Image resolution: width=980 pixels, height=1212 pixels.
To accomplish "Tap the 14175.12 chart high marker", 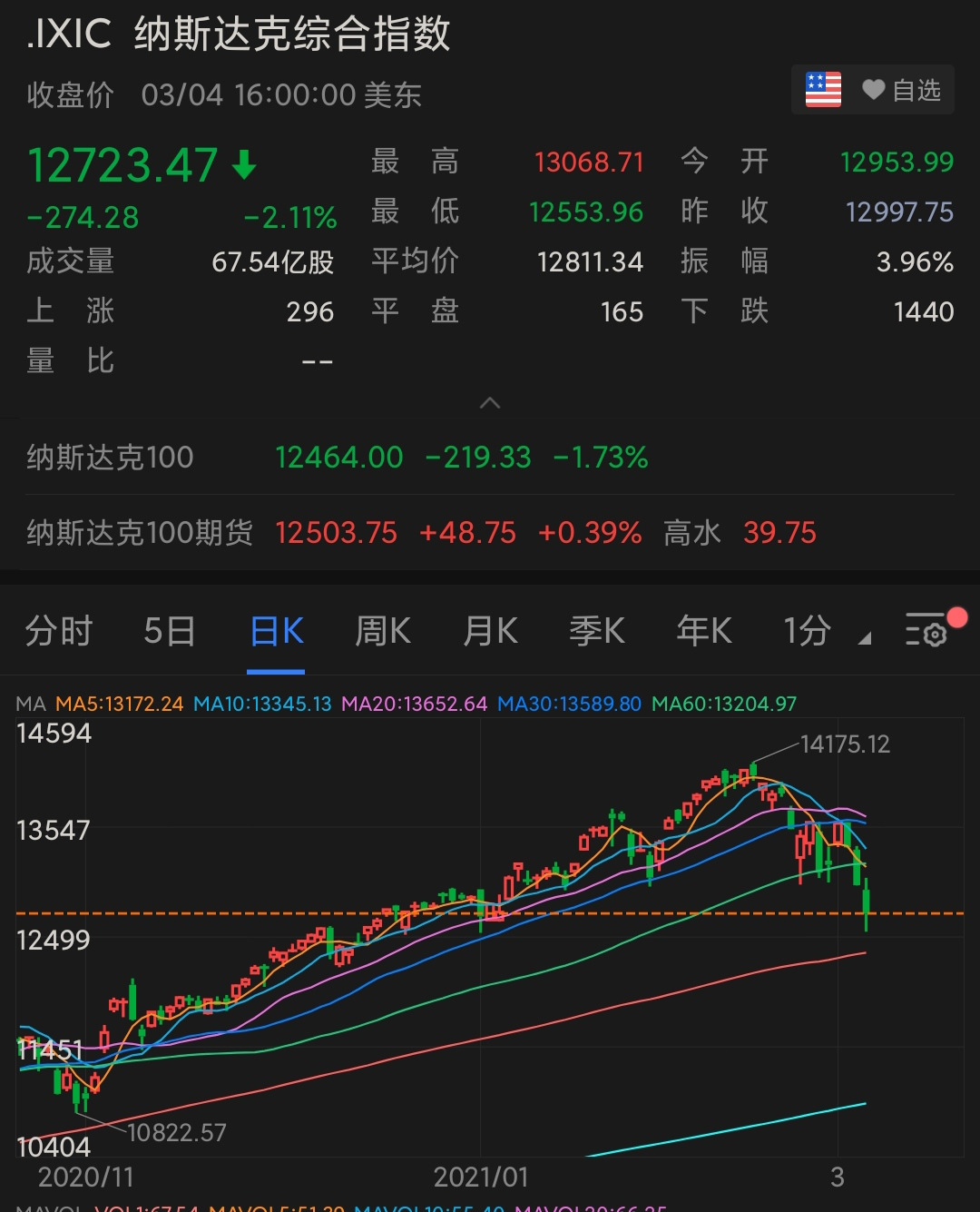I will tap(845, 744).
